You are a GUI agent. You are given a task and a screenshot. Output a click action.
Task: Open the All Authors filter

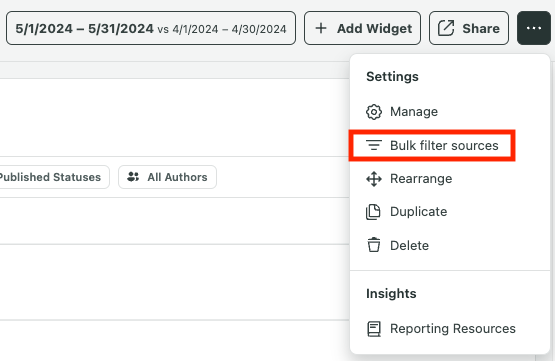(167, 177)
